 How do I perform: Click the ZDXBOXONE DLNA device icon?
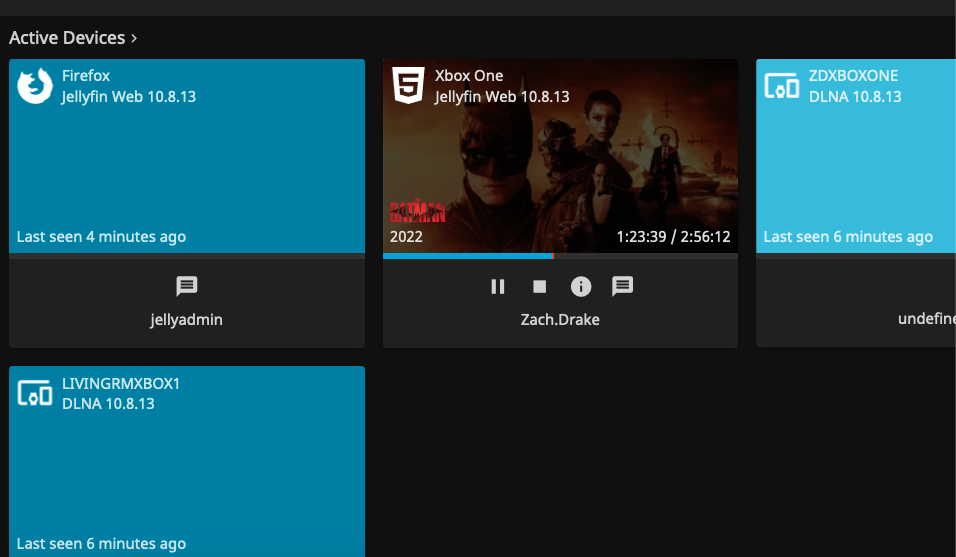pyautogui.click(x=781, y=86)
